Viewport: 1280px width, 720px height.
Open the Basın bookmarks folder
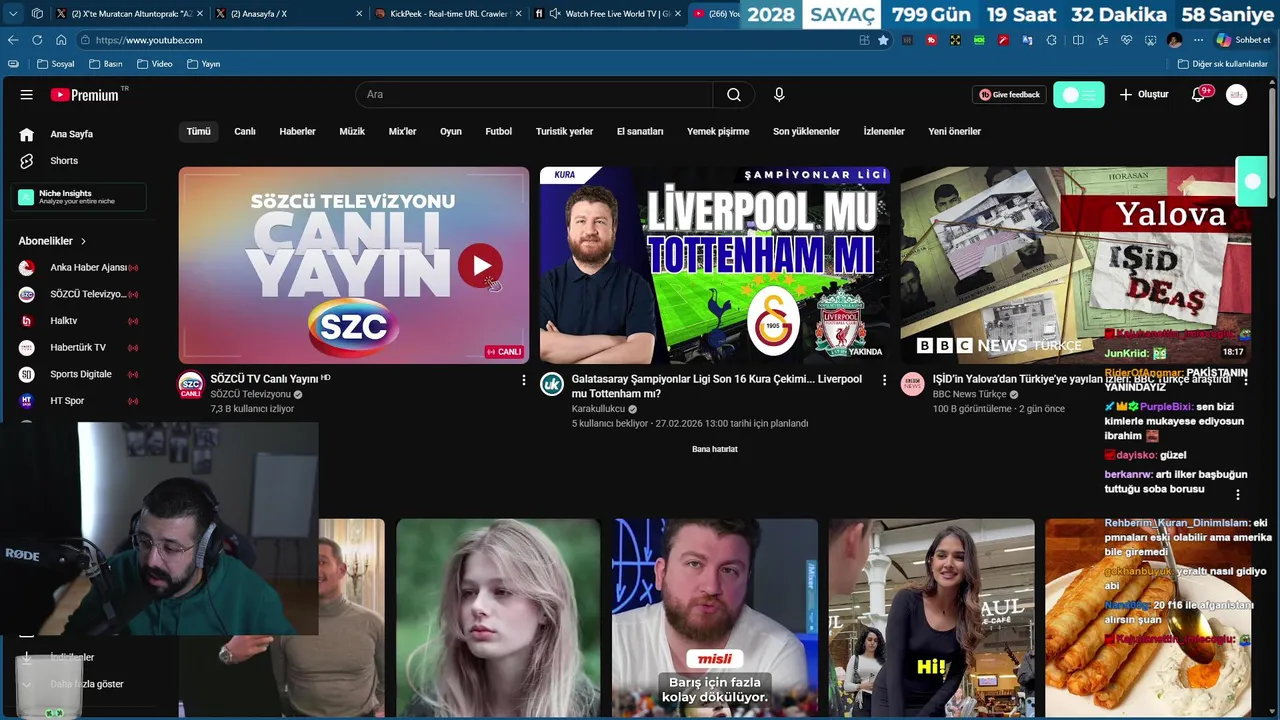(106, 64)
